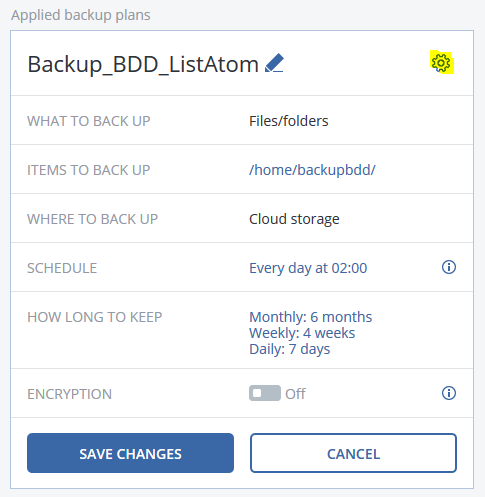
Task: Open Monthly: 6 months retention setting
Action: (x=310, y=317)
